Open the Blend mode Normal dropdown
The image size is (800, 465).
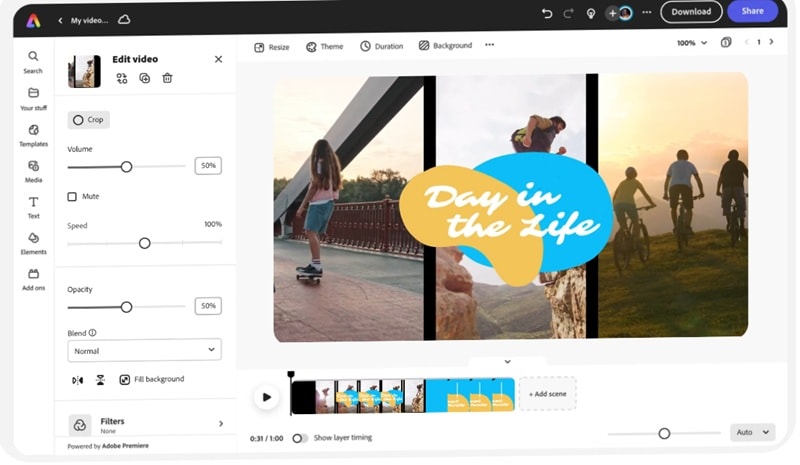tap(144, 350)
